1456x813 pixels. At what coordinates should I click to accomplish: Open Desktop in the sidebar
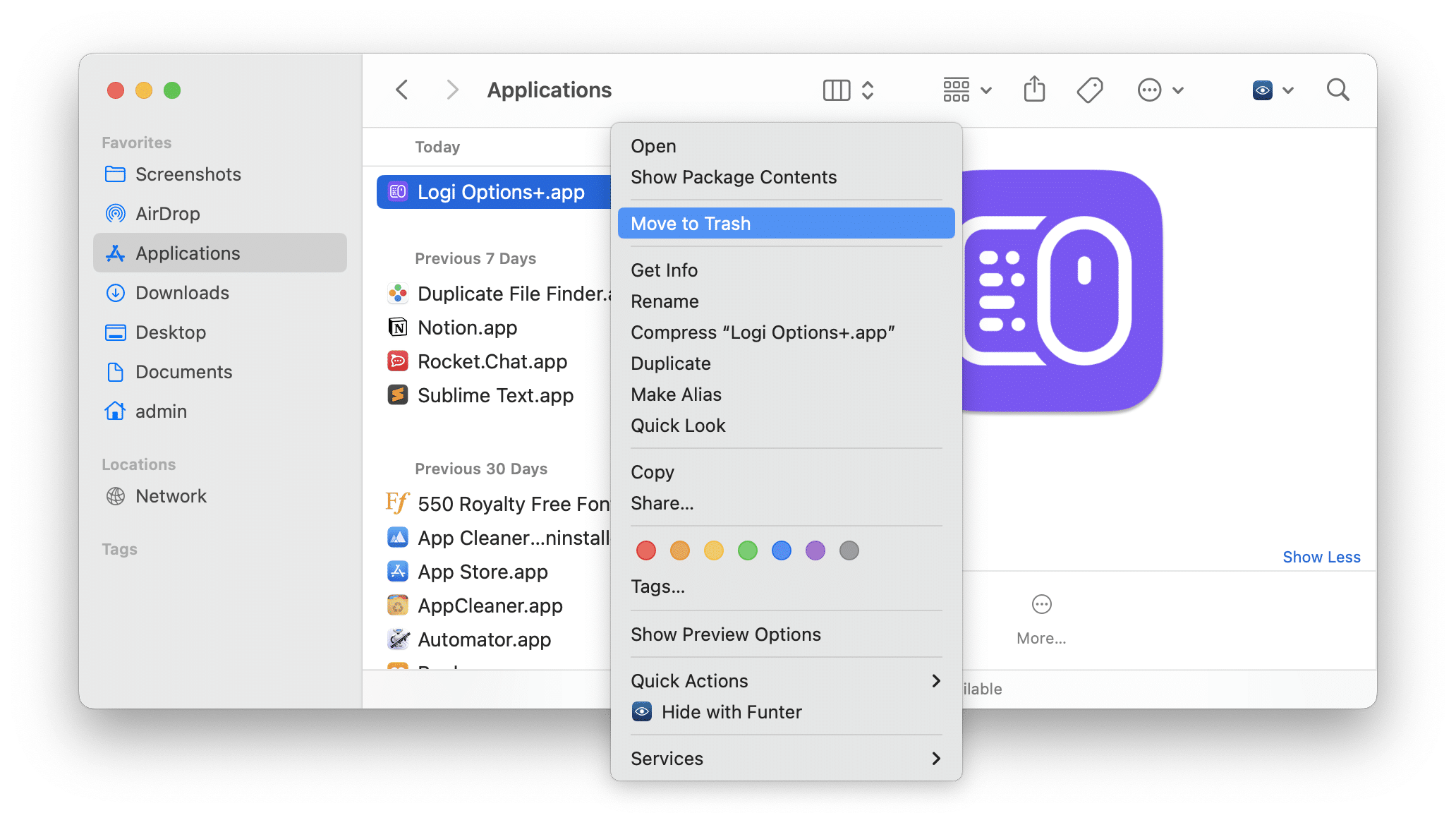pos(219,332)
